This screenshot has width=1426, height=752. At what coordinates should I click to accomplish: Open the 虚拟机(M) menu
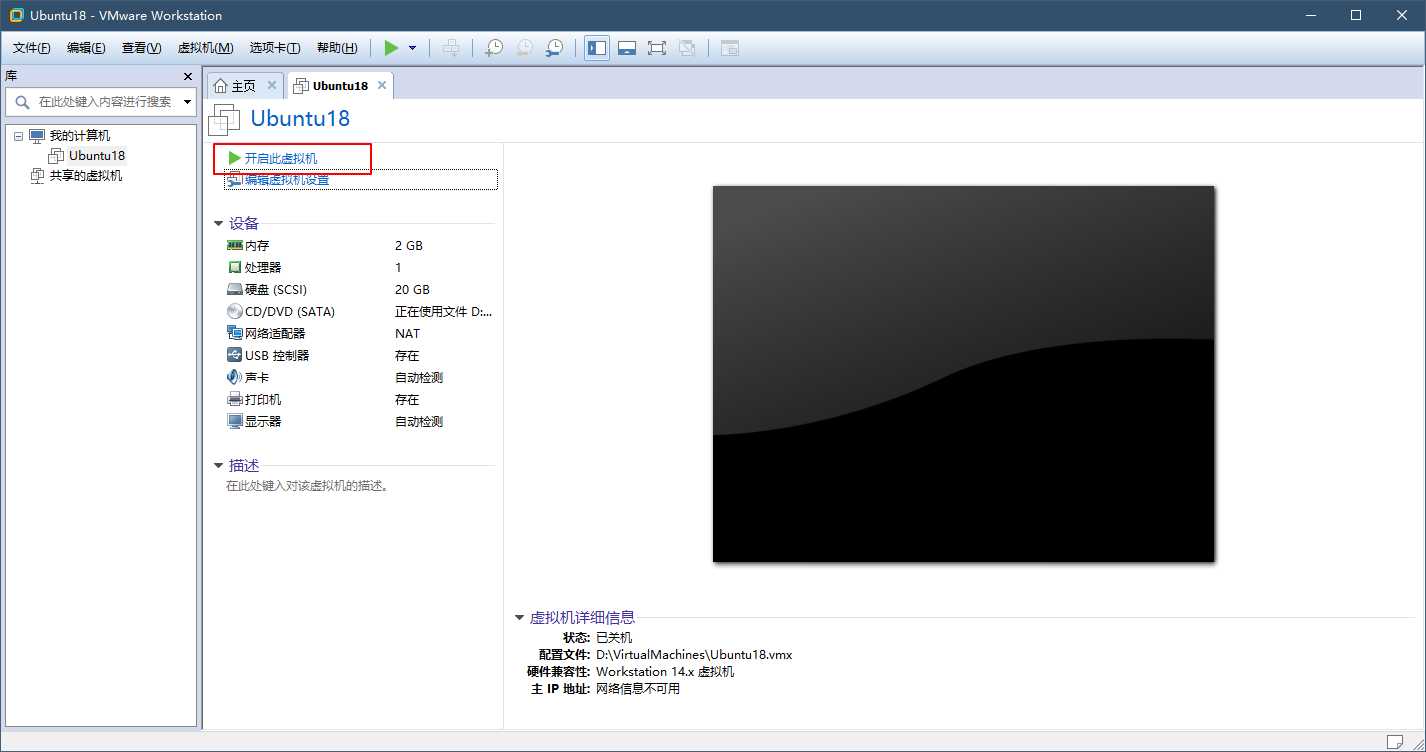(205, 48)
